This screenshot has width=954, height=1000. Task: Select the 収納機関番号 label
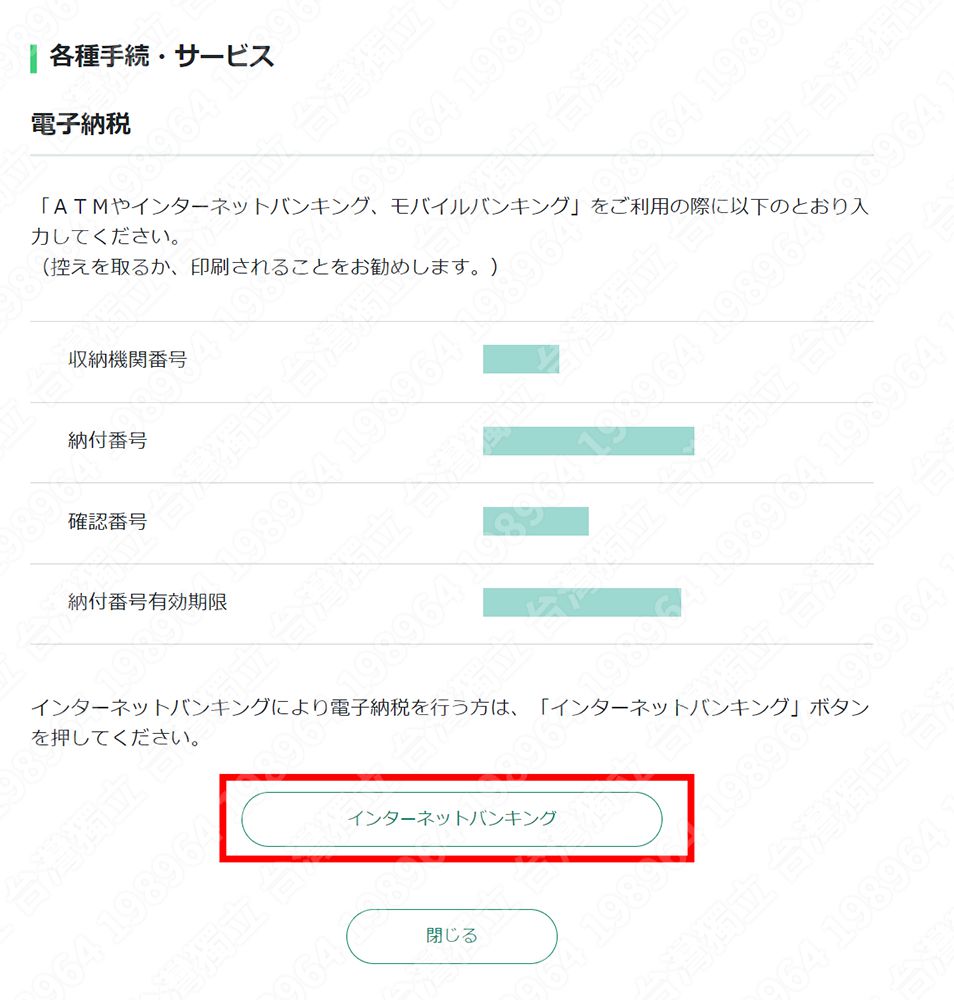127,360
